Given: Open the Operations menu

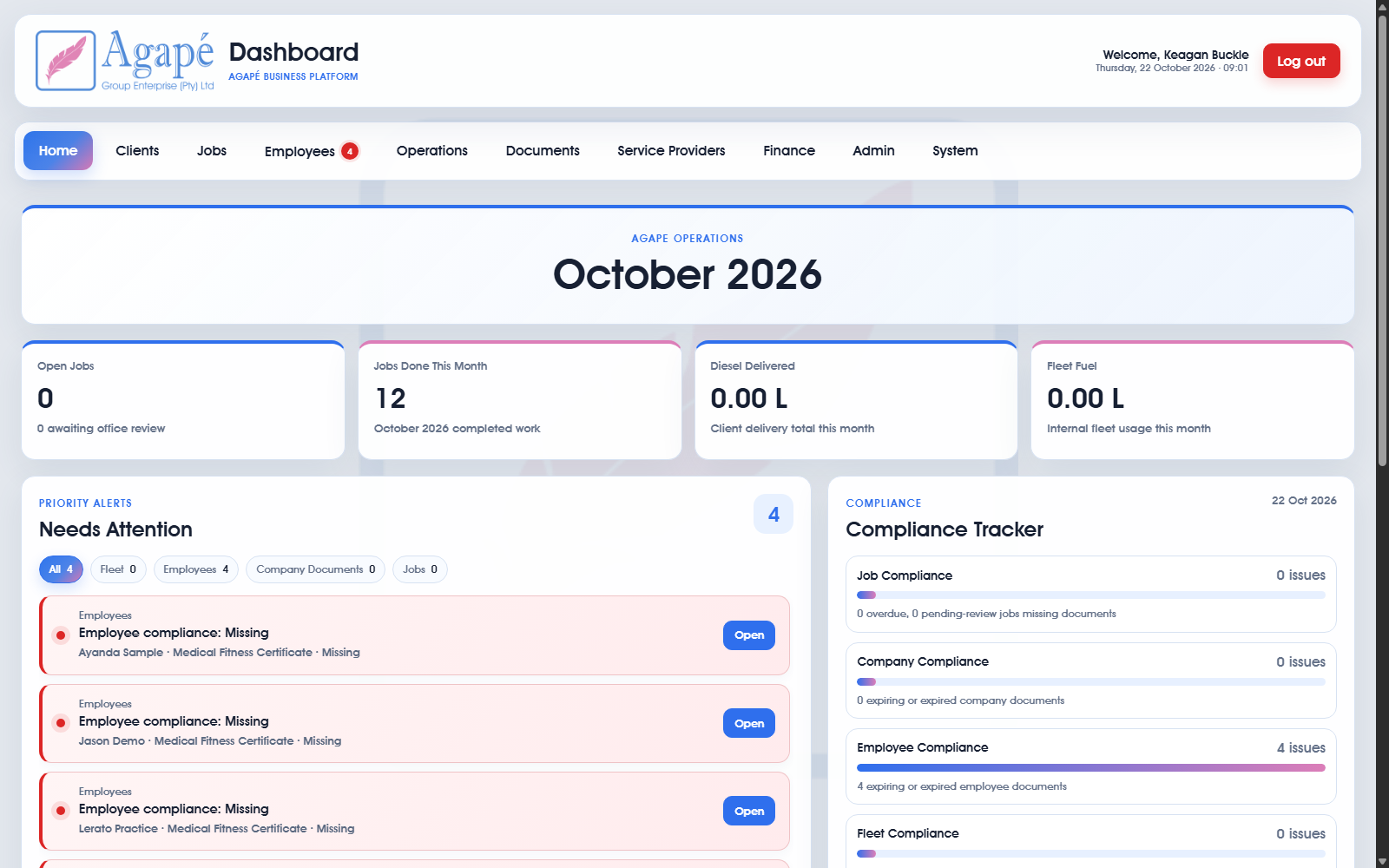Looking at the screenshot, I should (x=432, y=151).
